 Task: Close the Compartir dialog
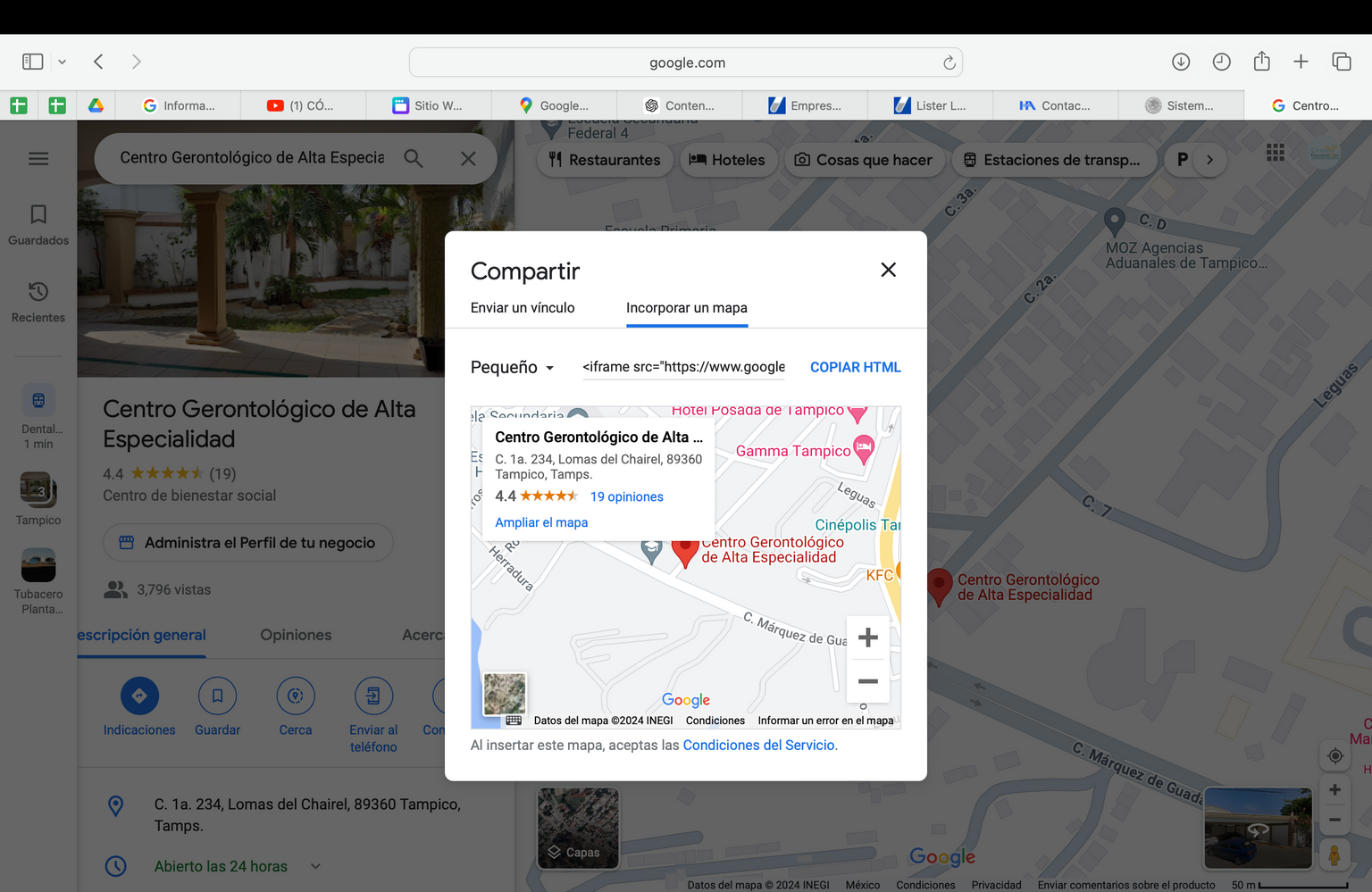click(x=888, y=270)
